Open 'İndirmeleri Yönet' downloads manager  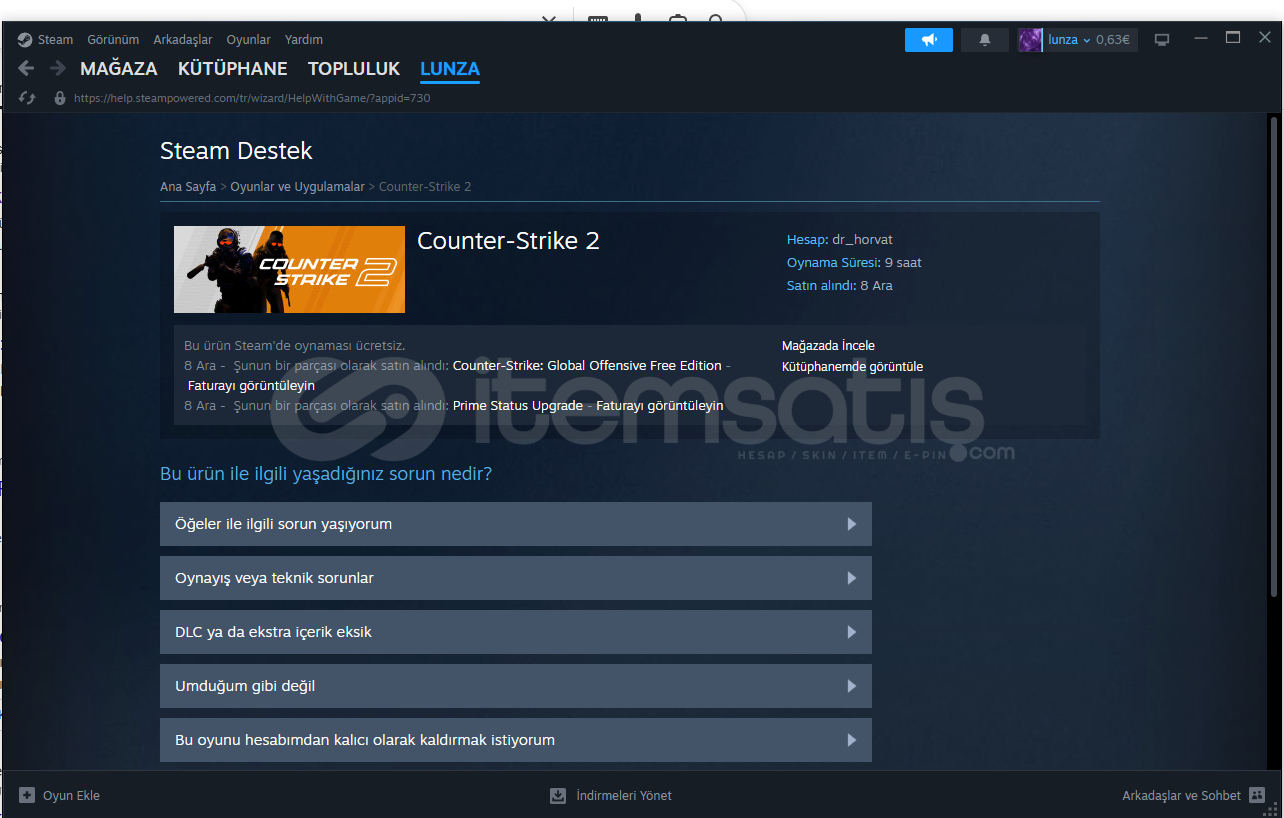point(624,796)
